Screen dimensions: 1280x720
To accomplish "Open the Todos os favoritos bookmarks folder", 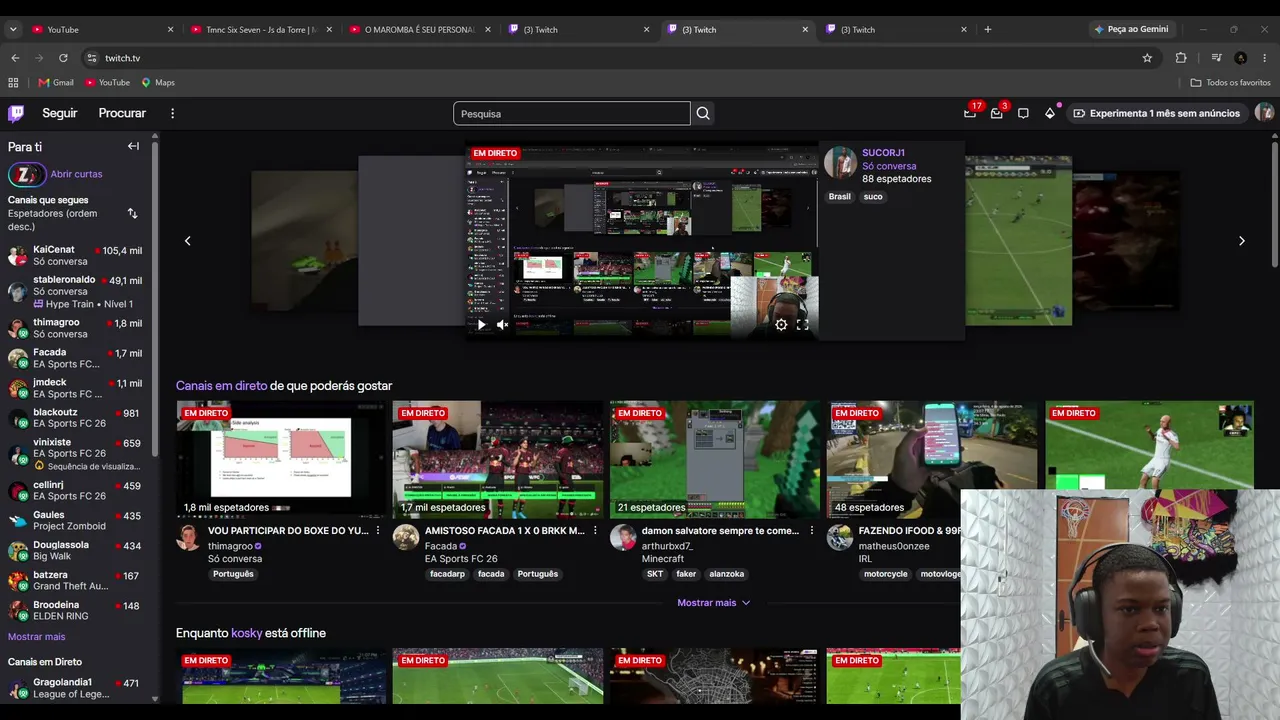I will point(1231,82).
